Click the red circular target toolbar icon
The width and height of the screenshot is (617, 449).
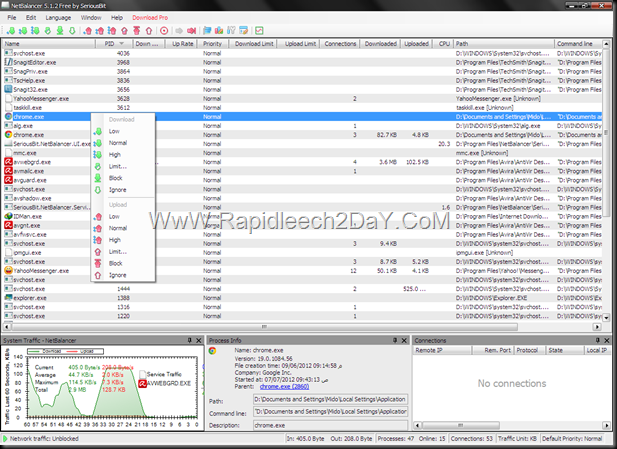(x=164, y=30)
